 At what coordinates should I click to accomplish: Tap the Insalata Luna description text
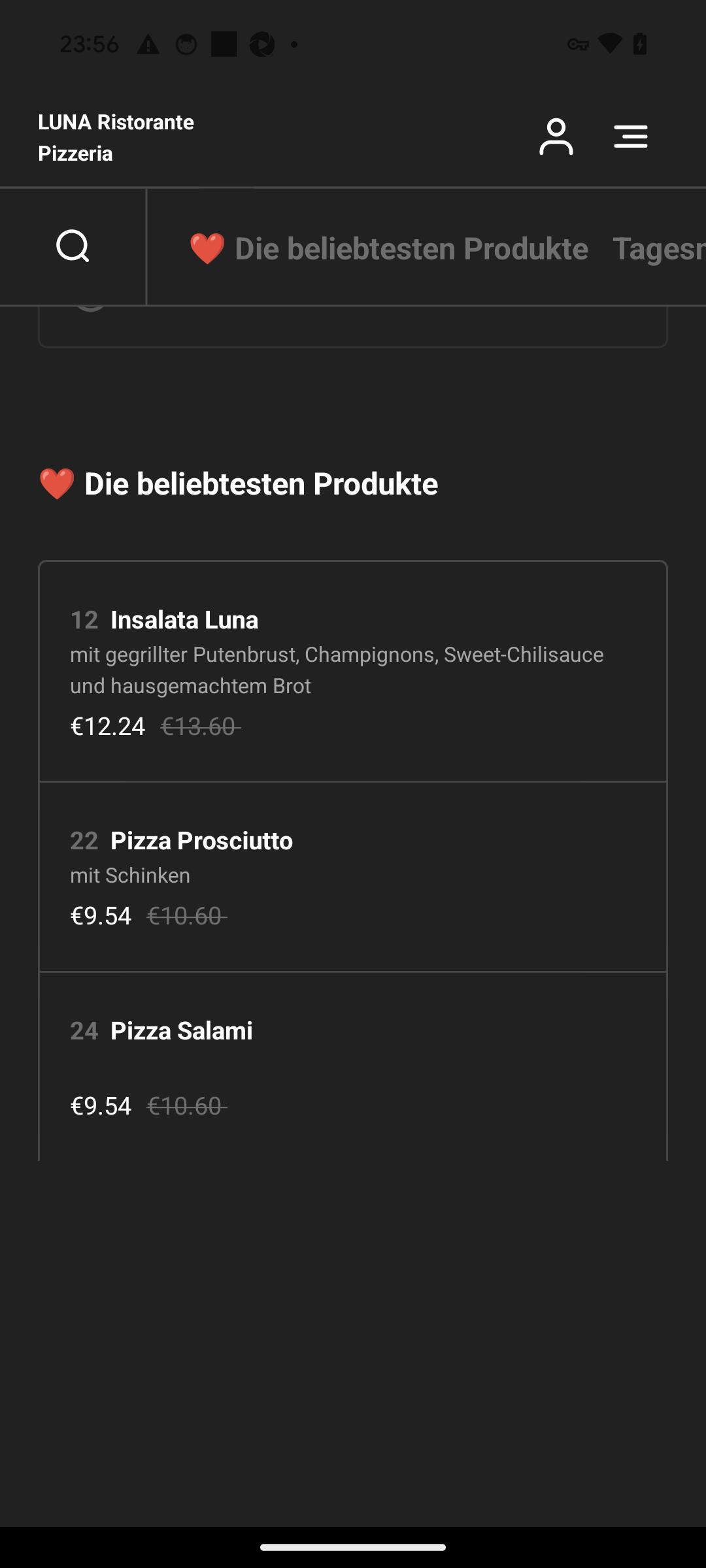click(x=337, y=670)
